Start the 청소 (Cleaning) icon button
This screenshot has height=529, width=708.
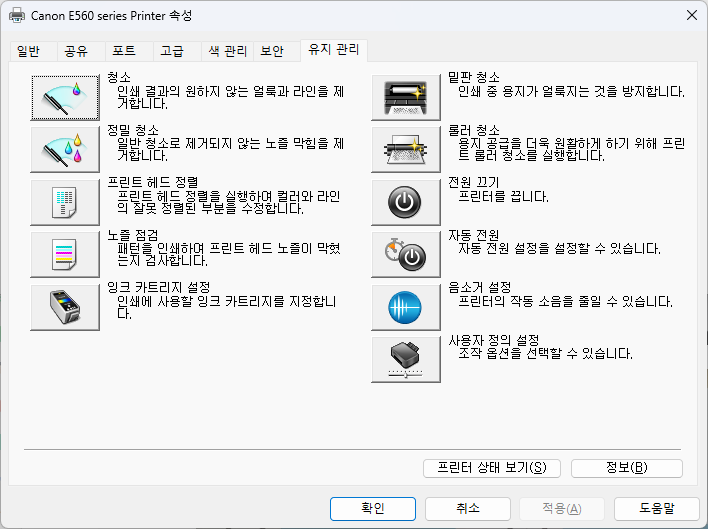click(65, 97)
